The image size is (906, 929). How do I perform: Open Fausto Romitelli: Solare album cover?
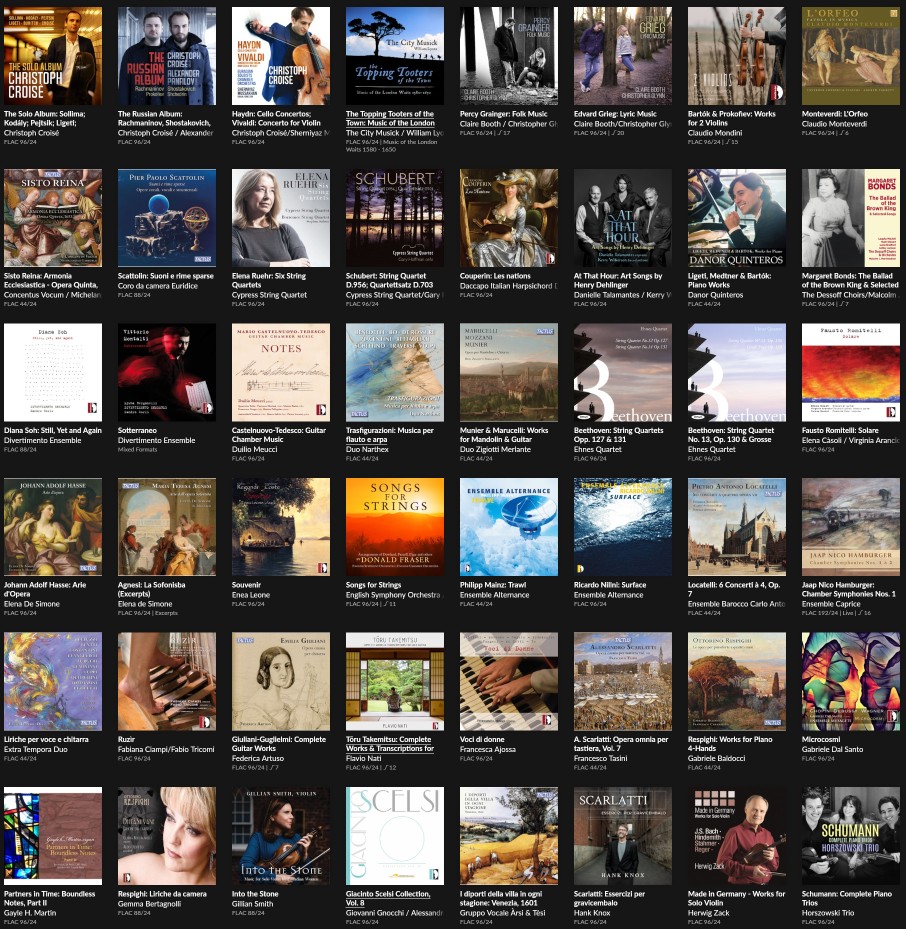[851, 372]
